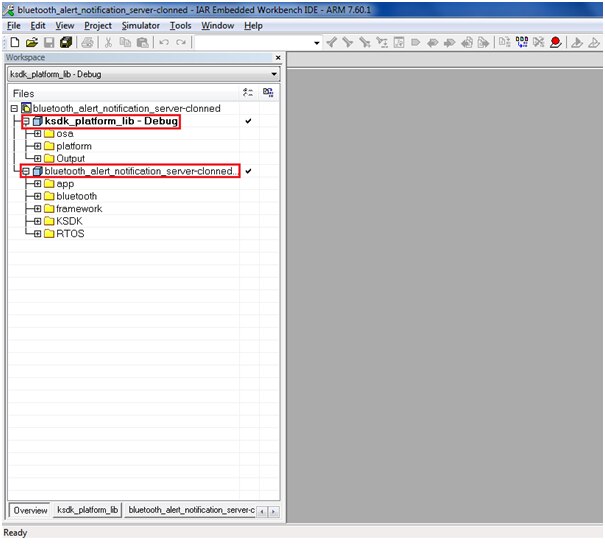Click the New Document toolbar icon

click(x=14, y=43)
